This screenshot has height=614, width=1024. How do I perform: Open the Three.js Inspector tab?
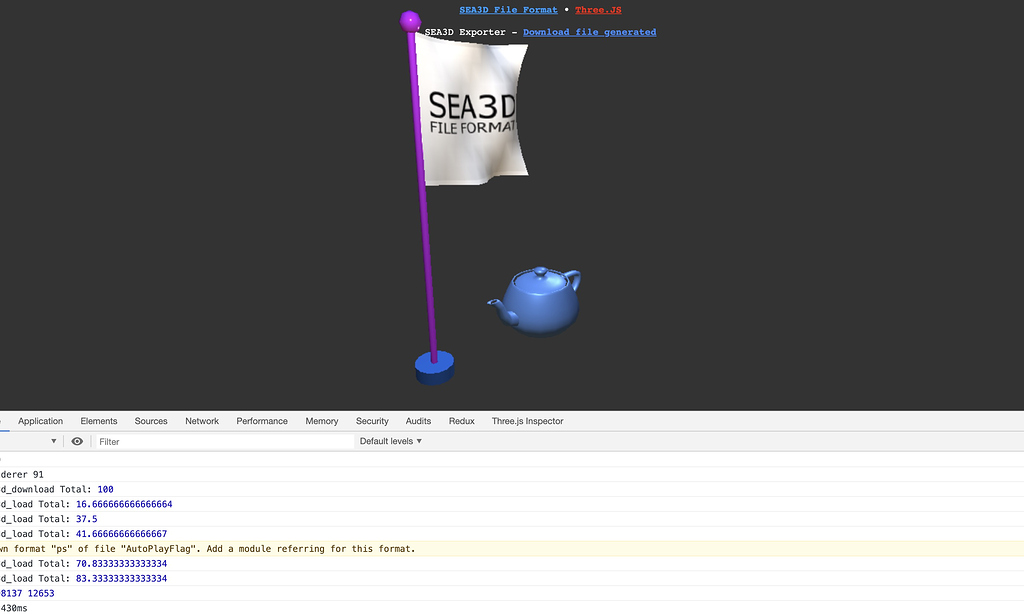527,421
